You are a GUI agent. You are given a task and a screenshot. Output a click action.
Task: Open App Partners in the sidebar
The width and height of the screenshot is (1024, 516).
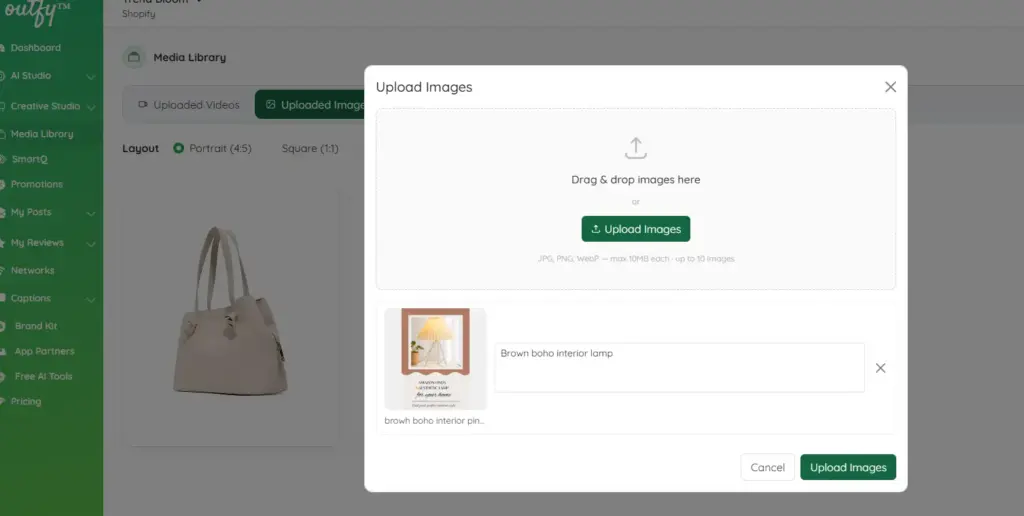(x=44, y=351)
